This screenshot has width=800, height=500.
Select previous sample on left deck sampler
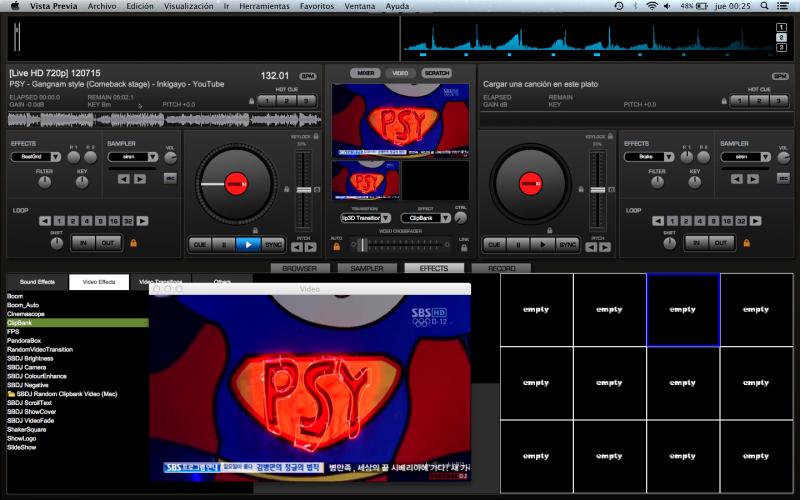pyautogui.click(x=123, y=179)
